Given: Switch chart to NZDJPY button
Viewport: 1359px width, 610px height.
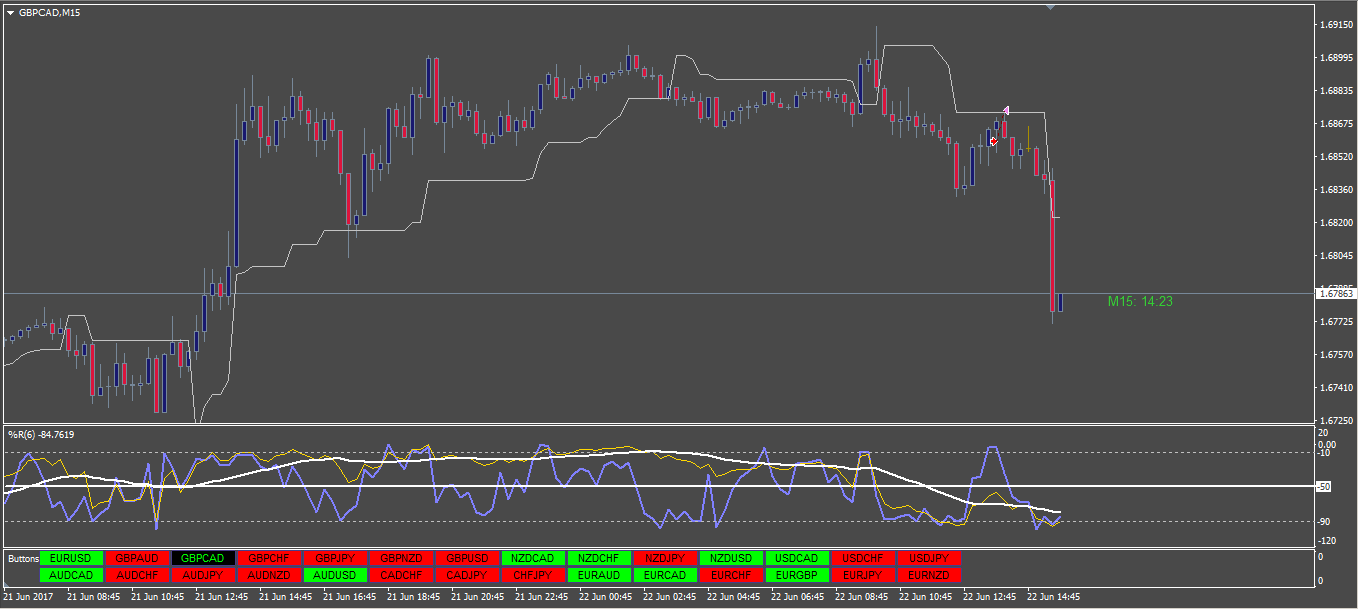Looking at the screenshot, I should pyautogui.click(x=665, y=558).
